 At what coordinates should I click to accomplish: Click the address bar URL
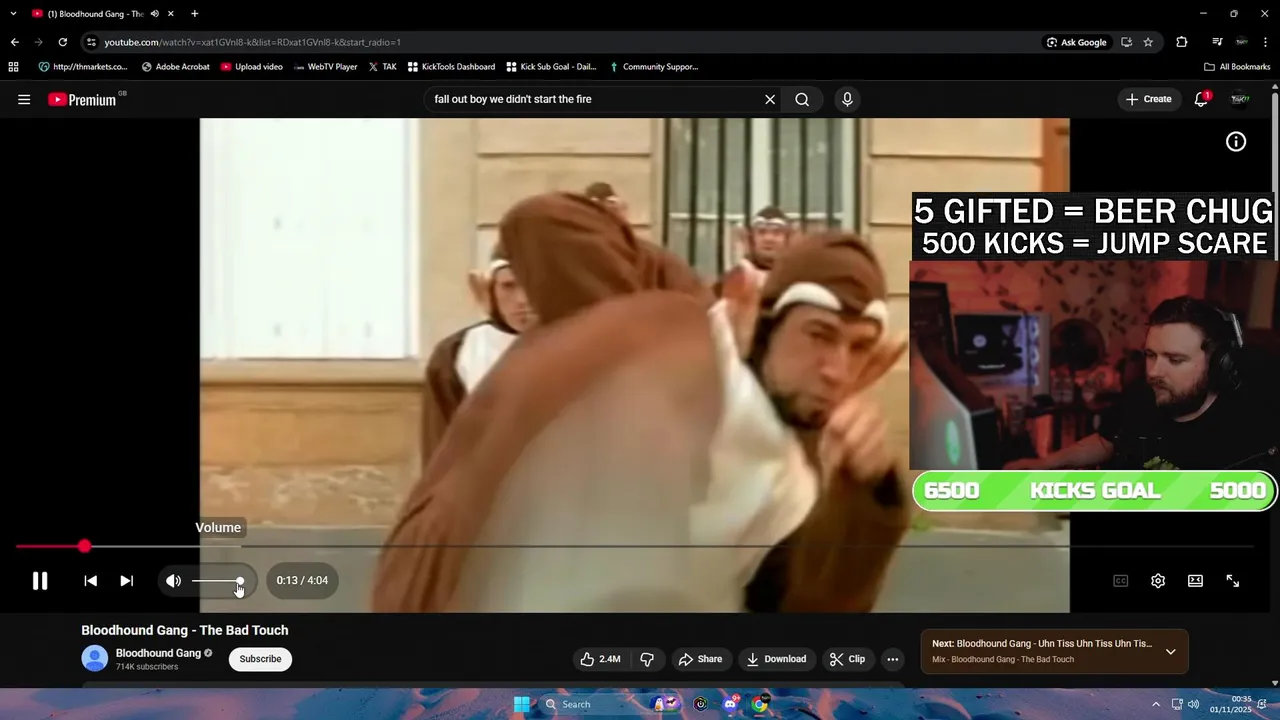[253, 42]
